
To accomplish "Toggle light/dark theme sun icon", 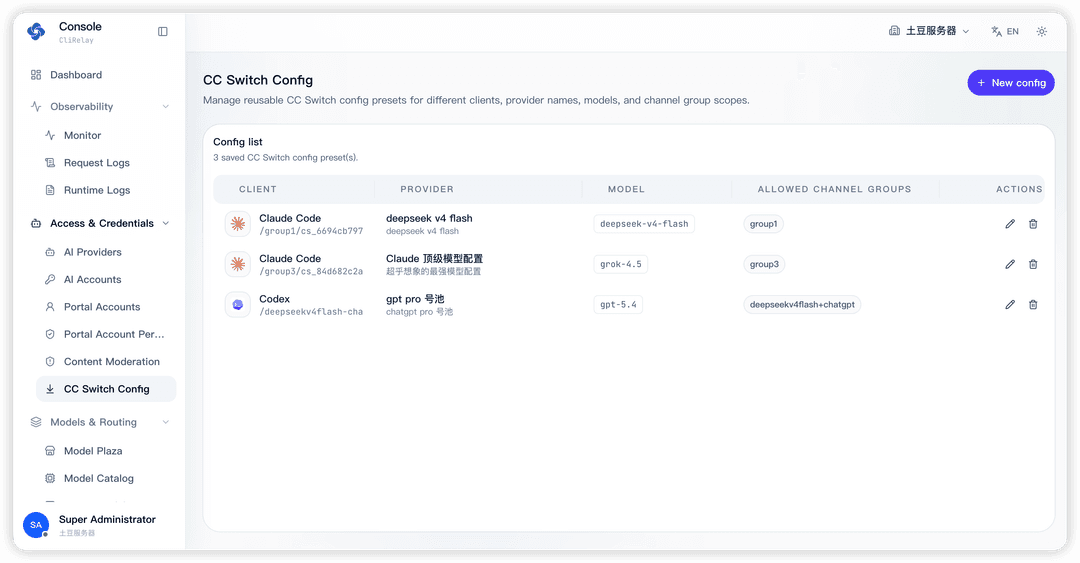I will [1041, 31].
